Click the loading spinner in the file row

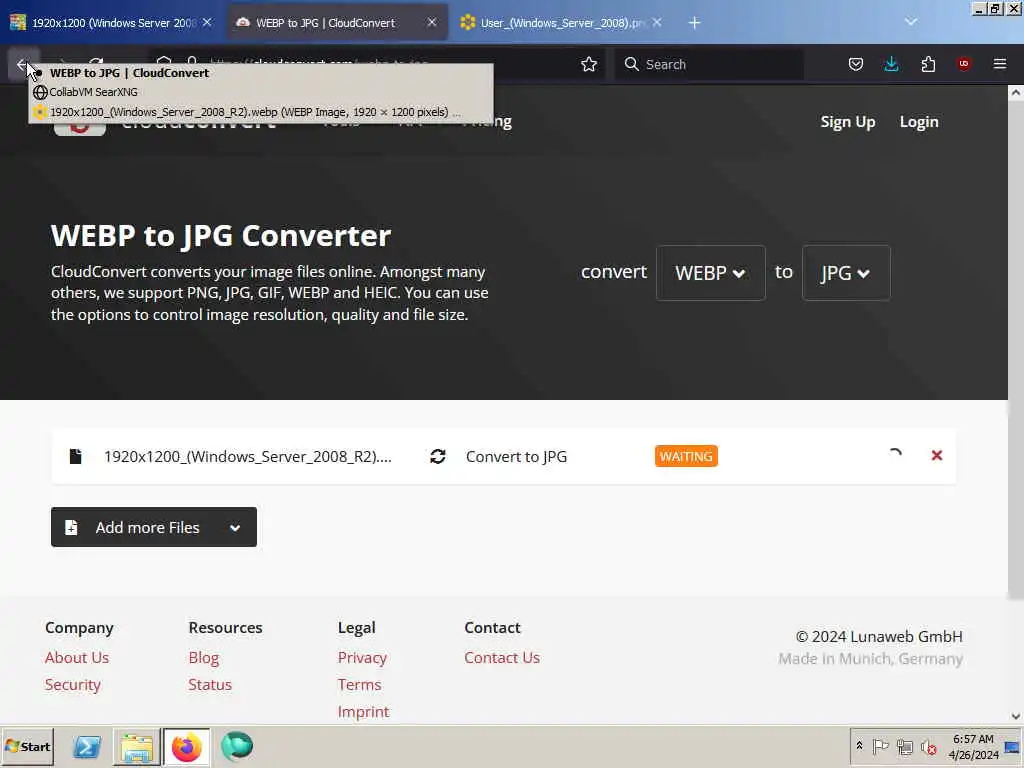895,455
